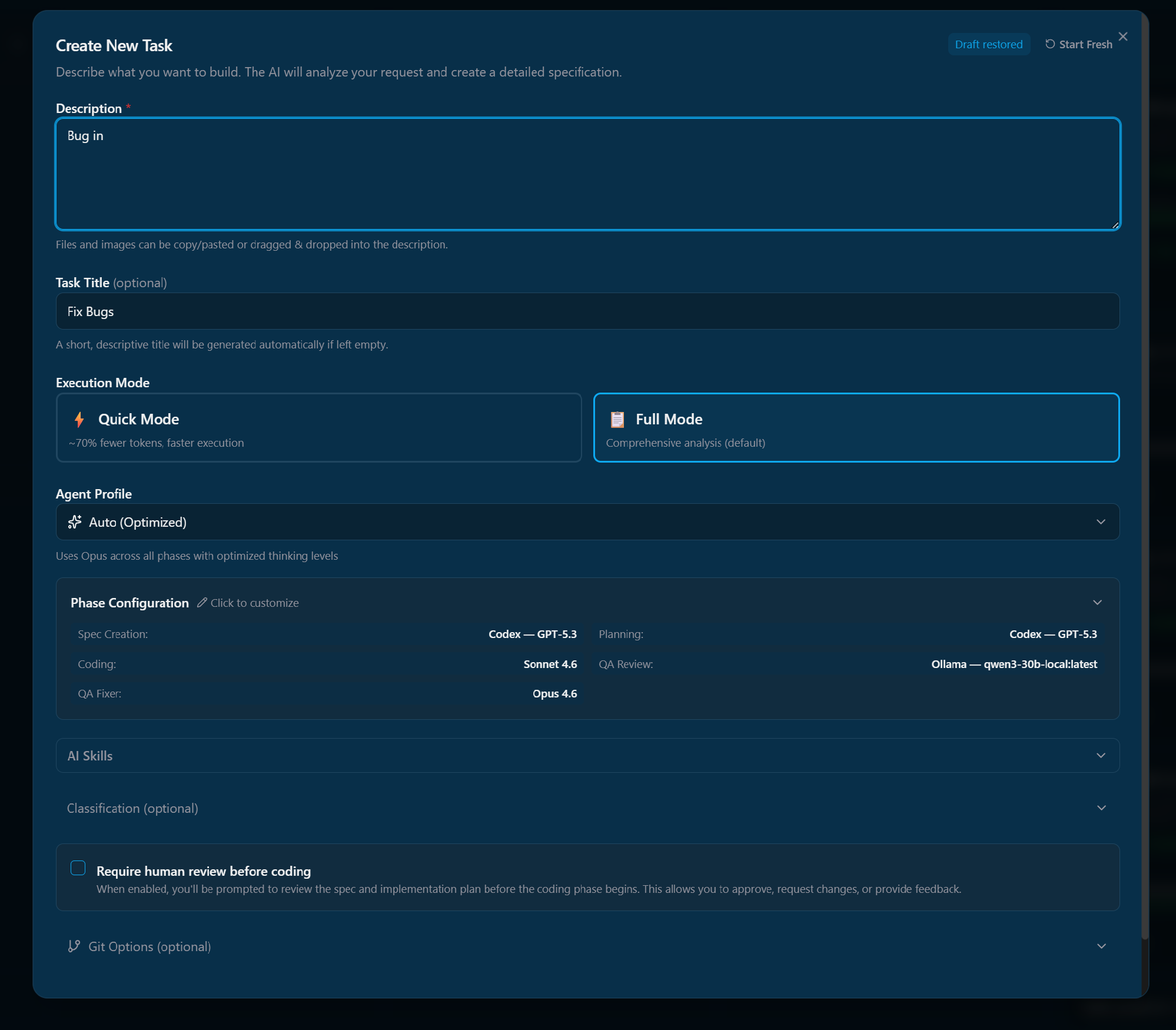The height and width of the screenshot is (1030, 1176).
Task: Click the AI Skills chevron arrow
Action: pos(1101,756)
